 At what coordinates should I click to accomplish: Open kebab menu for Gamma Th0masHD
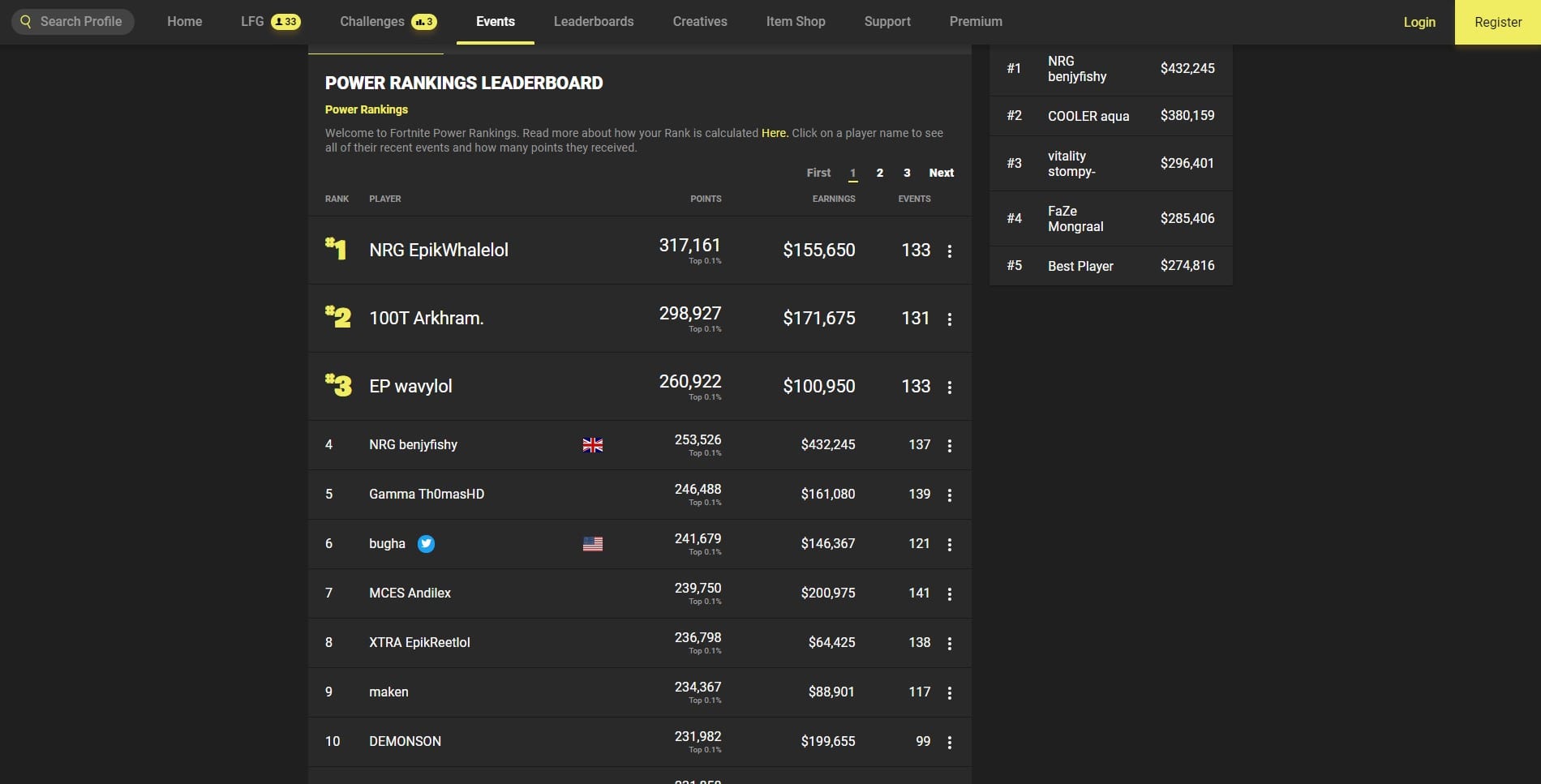[950, 495]
